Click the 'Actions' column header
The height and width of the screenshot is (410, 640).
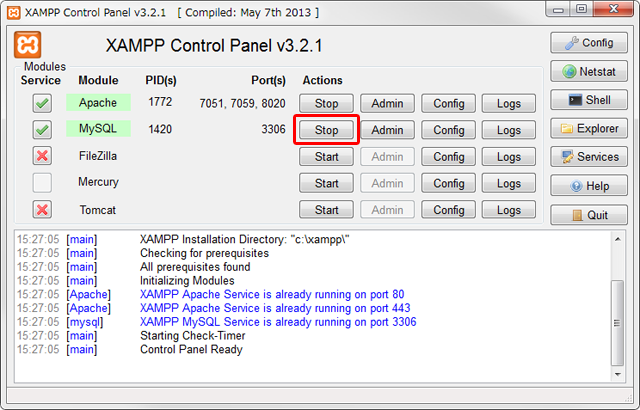click(x=322, y=80)
